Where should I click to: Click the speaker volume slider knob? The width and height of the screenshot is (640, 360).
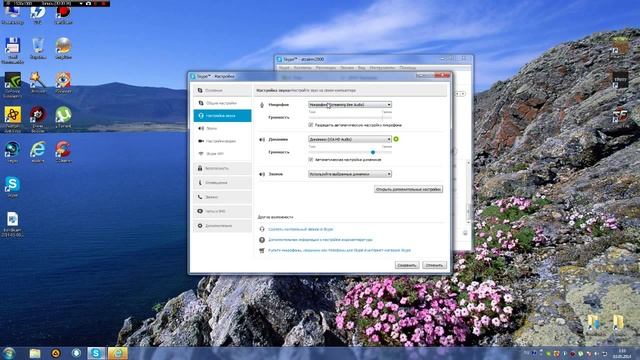(373, 152)
